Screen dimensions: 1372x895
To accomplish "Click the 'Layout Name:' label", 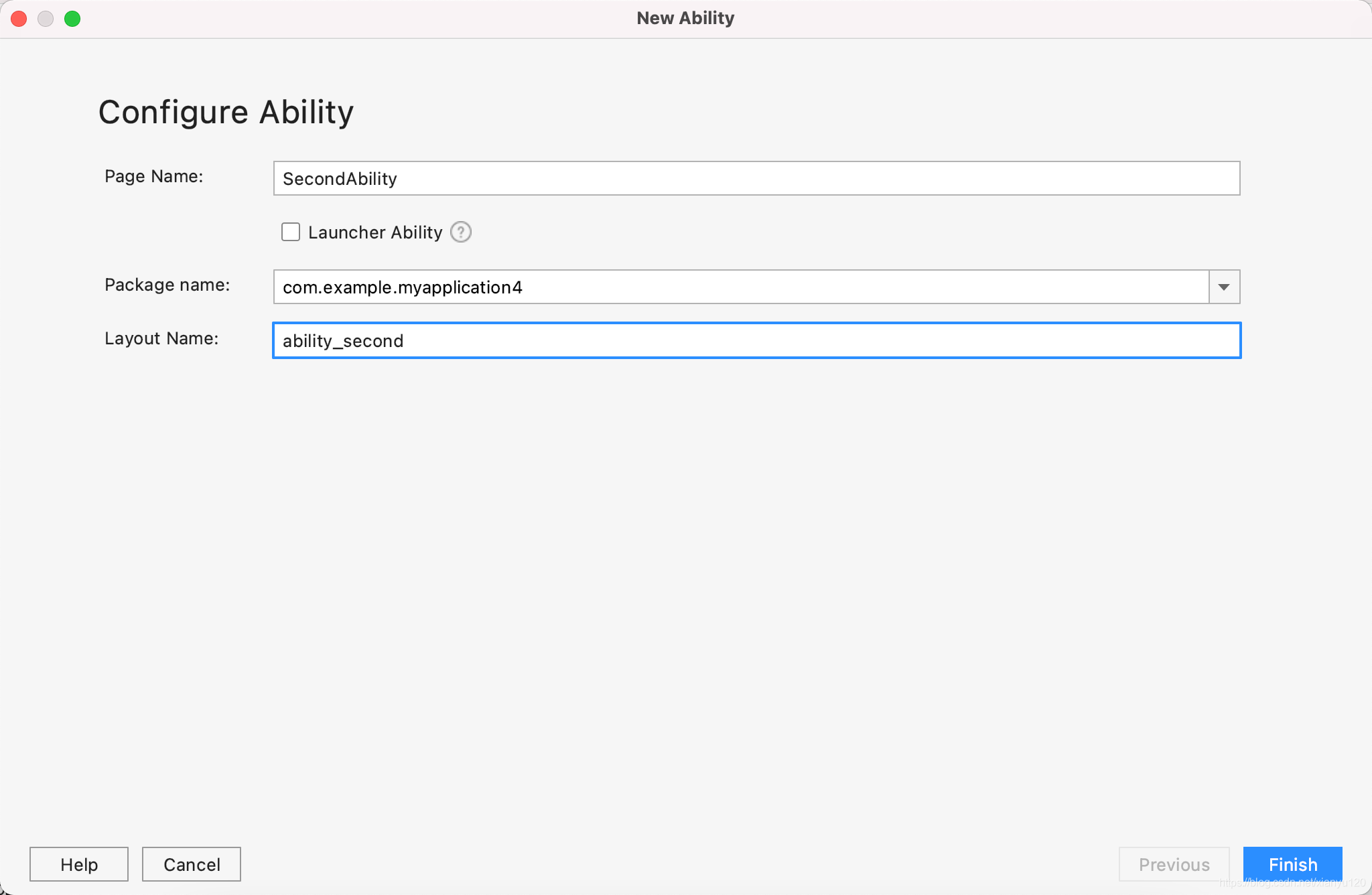I will point(161,338).
